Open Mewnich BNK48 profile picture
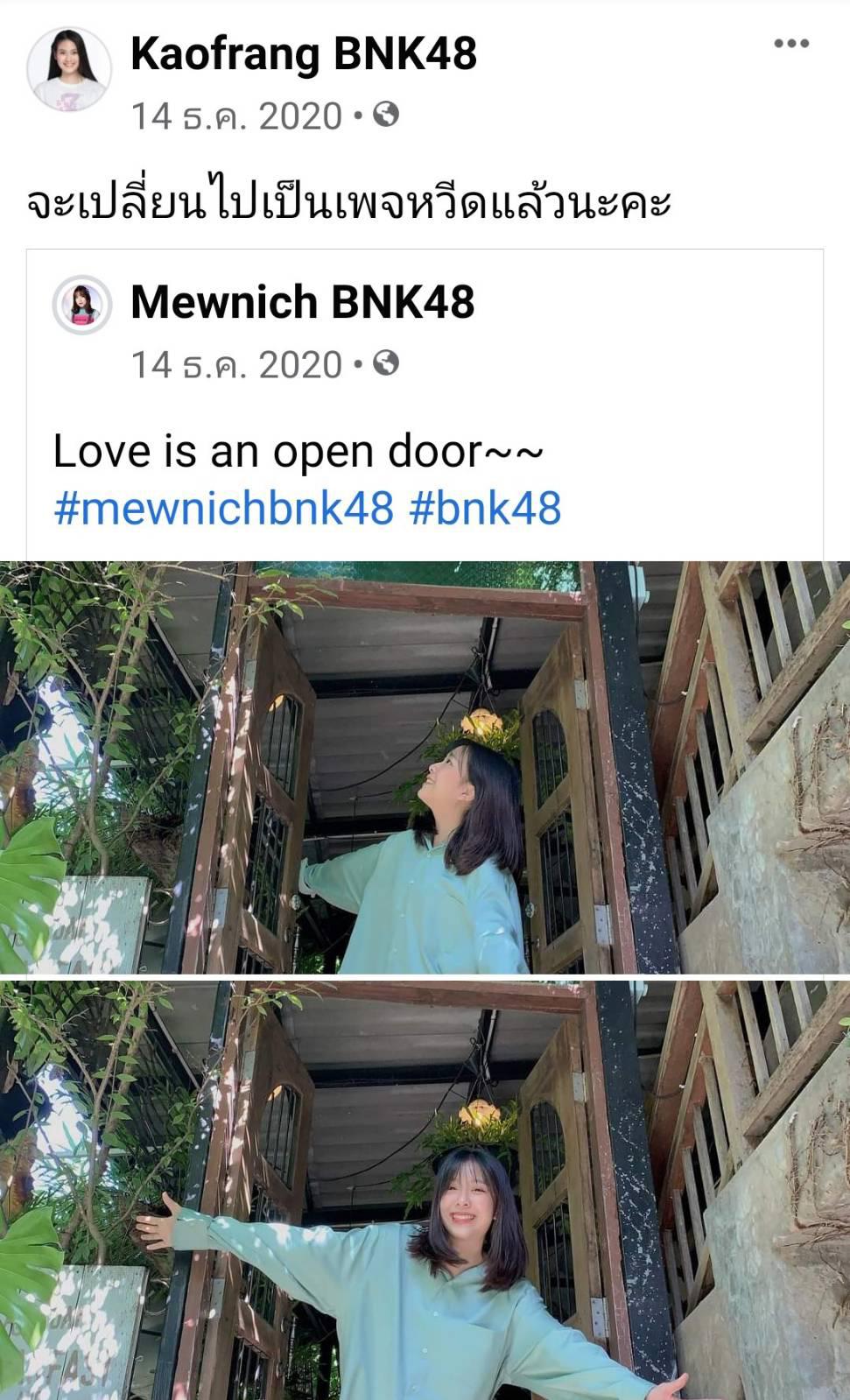Viewport: 850px width, 1400px height. click(x=82, y=305)
